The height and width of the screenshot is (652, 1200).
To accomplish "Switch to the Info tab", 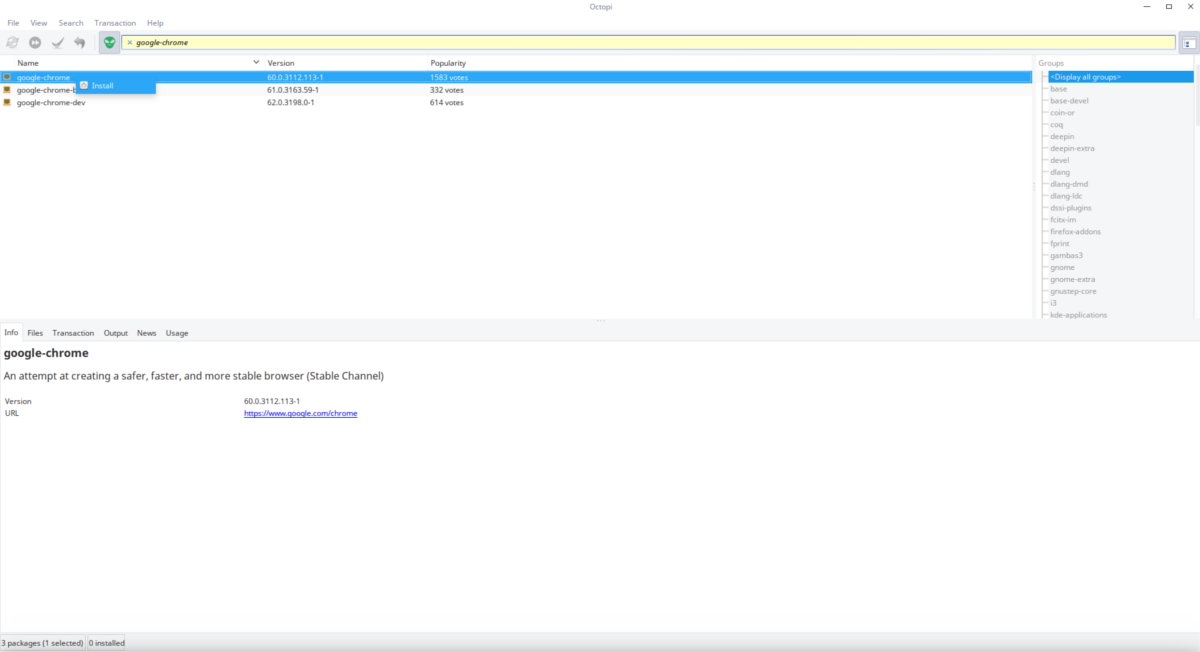I will pyautogui.click(x=11, y=332).
